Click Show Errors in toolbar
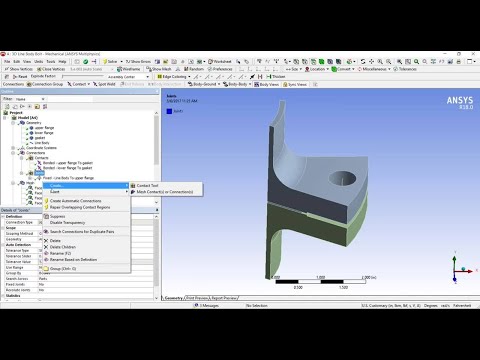This screenshot has height=360, width=480. point(138,62)
